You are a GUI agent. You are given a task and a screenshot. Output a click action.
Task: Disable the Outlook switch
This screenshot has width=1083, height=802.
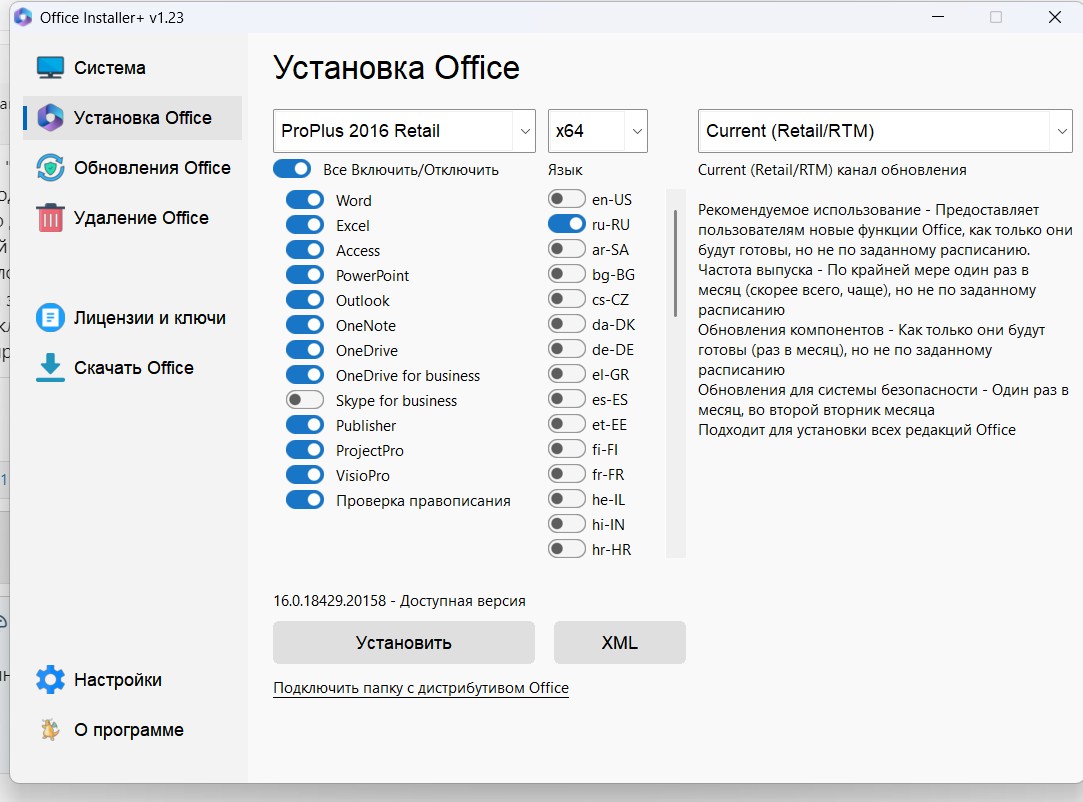[x=305, y=300]
